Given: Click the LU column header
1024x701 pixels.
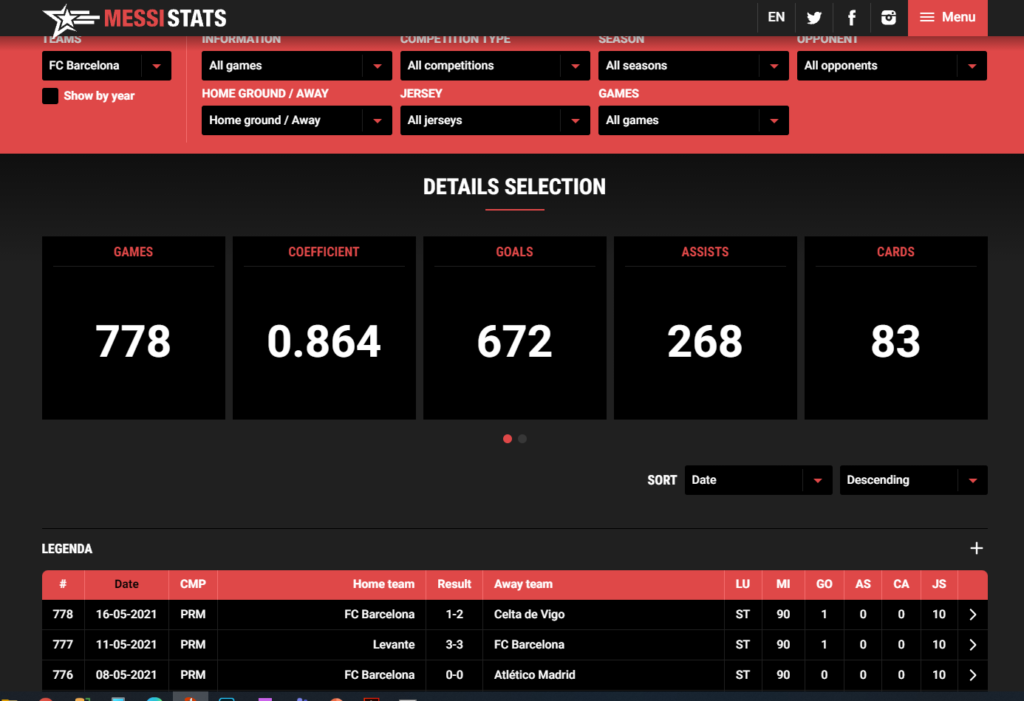Looking at the screenshot, I should (x=743, y=585).
